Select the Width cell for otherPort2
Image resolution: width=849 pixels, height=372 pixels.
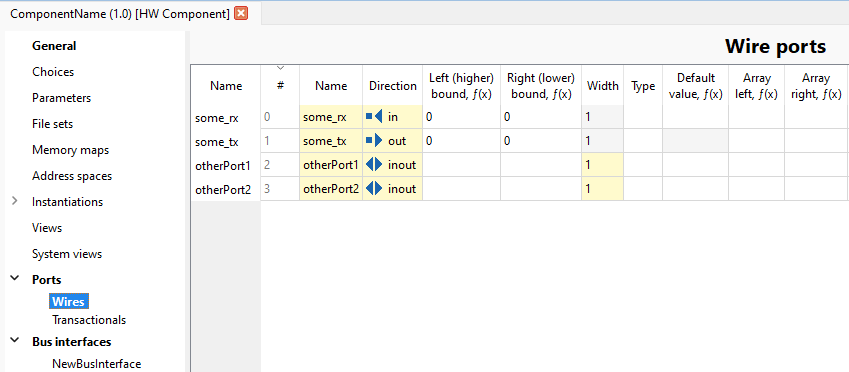point(603,188)
